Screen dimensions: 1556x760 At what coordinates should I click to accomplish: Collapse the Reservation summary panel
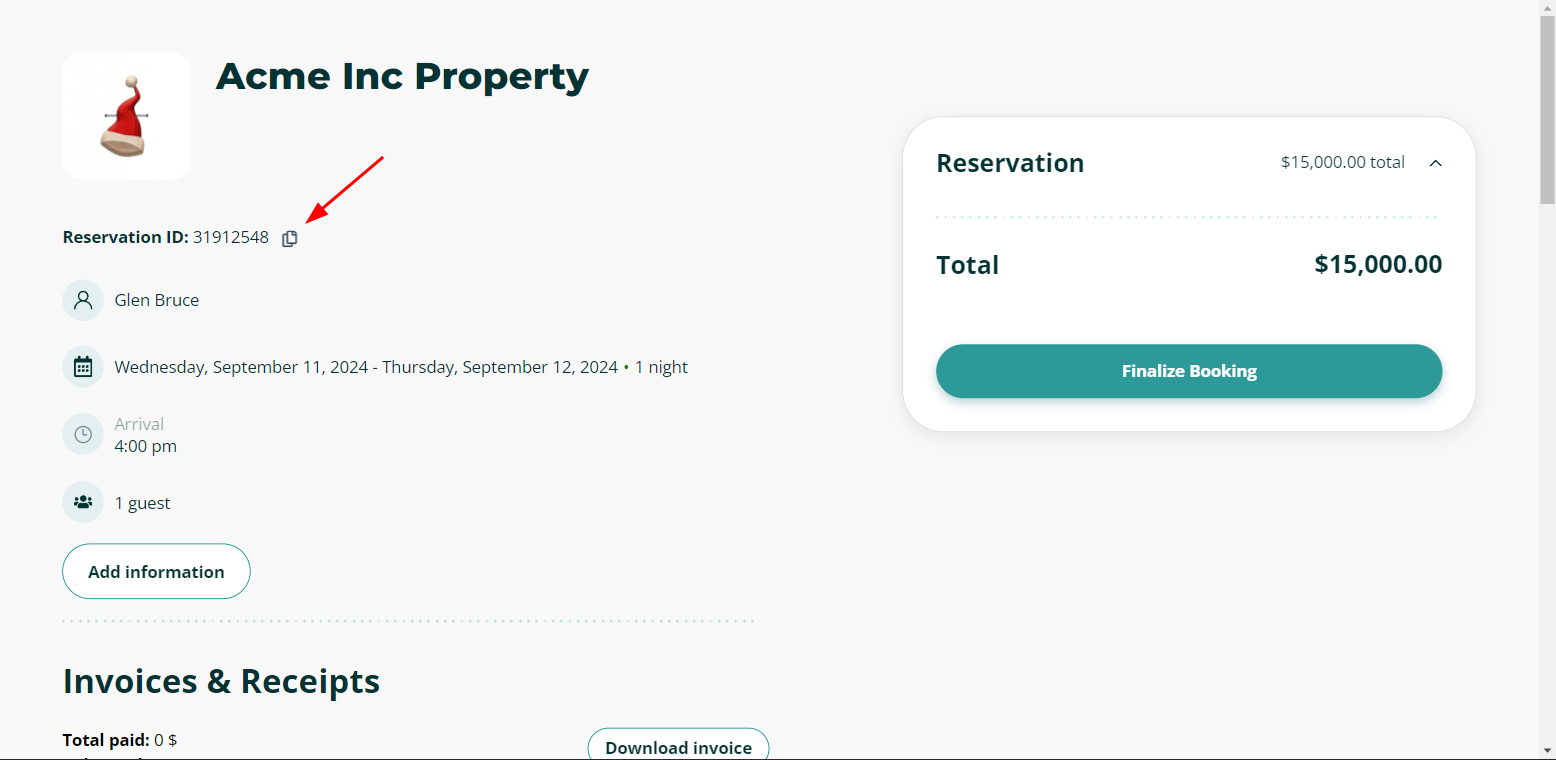click(x=1436, y=163)
